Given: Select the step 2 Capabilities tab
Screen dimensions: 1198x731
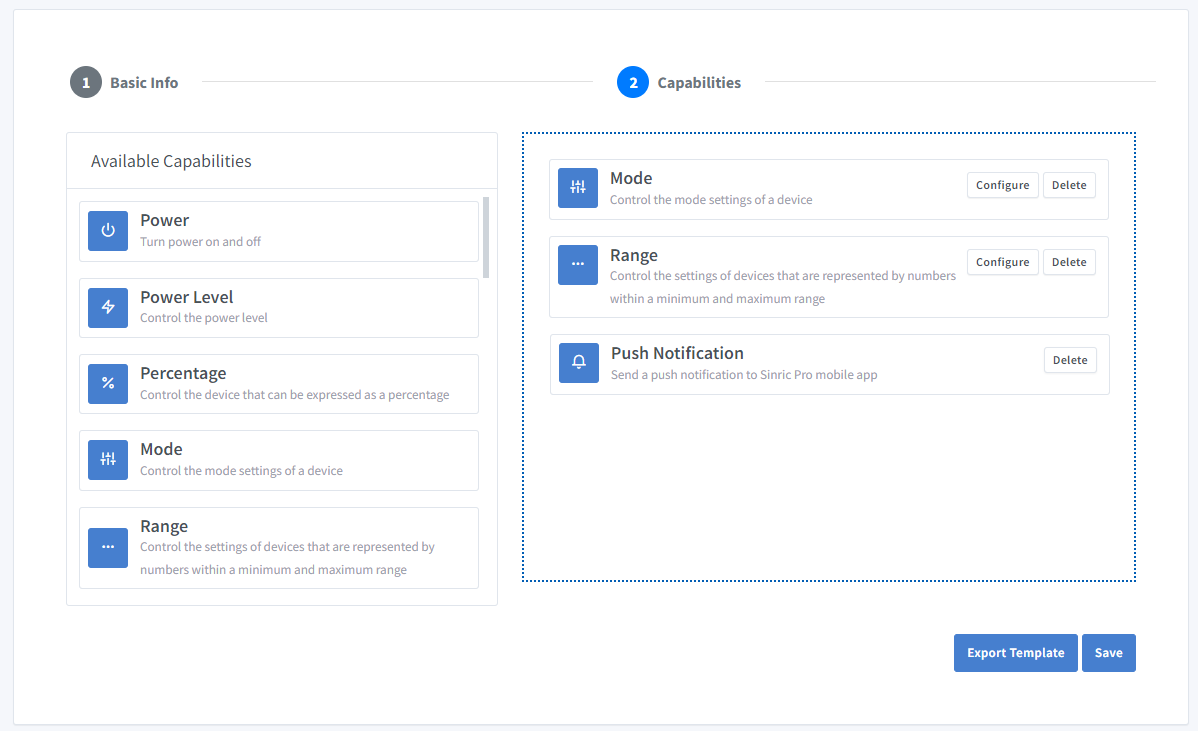Looking at the screenshot, I should (679, 82).
